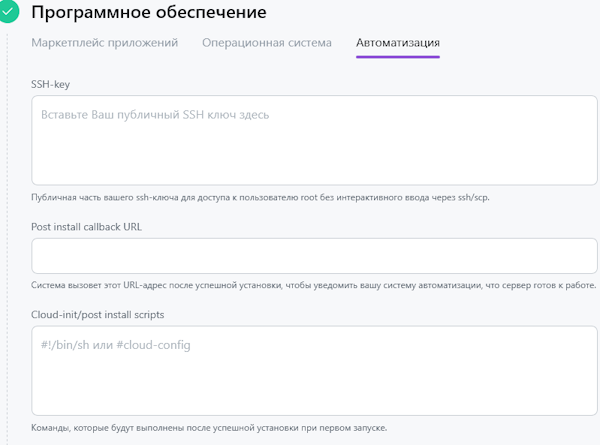
Task: Click the Программное обеспечение section heading
Action: [149, 13]
